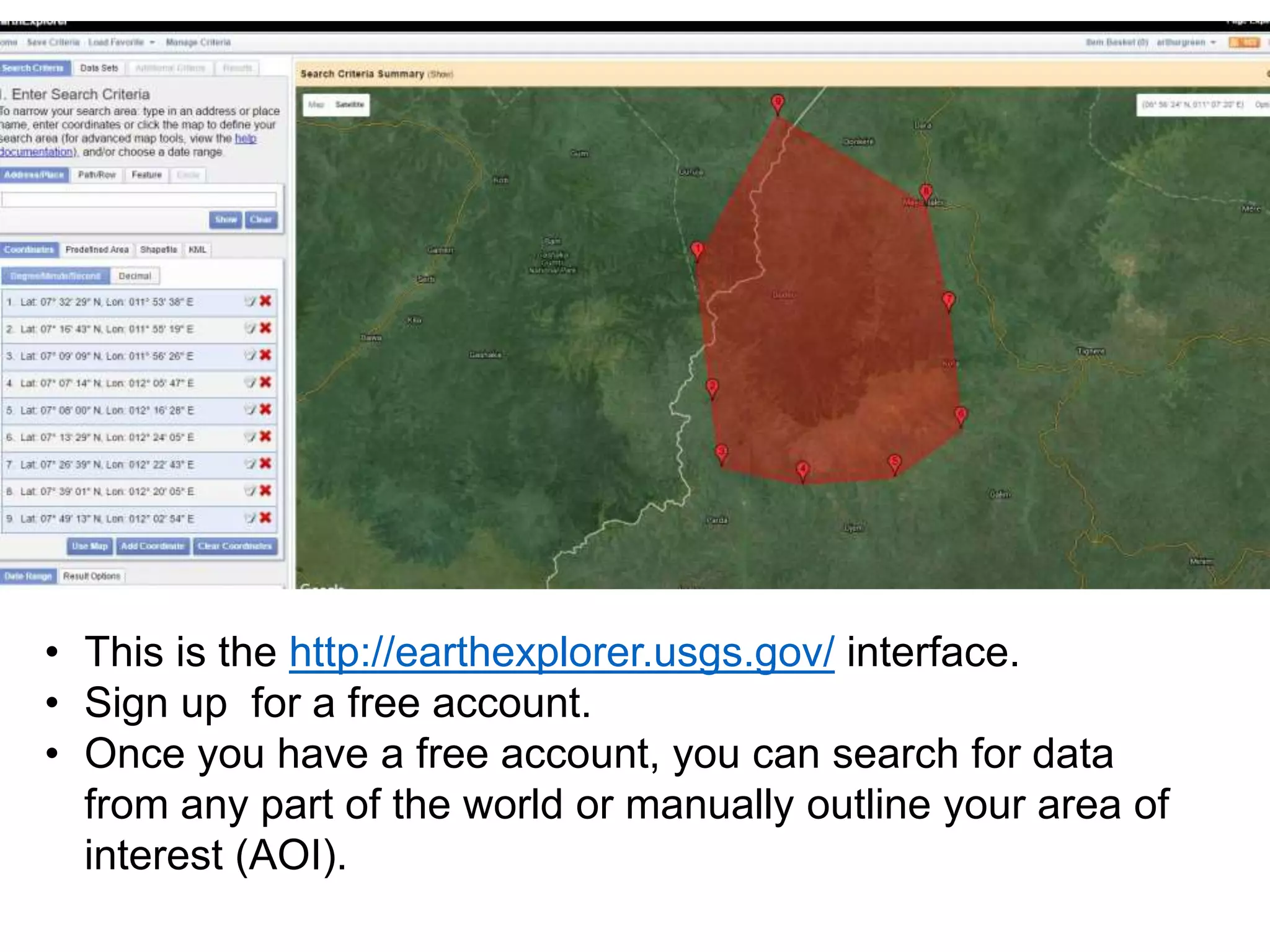Open Shapefile tab
Image resolution: width=1270 pixels, height=952 pixels.
[158, 250]
